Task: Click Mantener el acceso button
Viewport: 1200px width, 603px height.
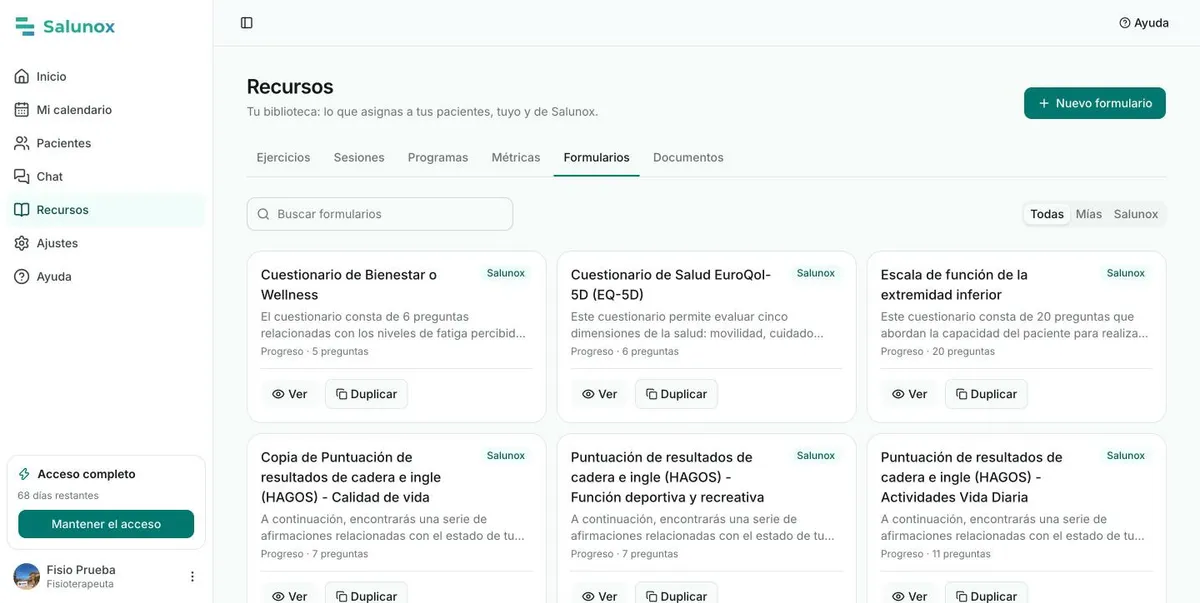Action: 106,524
